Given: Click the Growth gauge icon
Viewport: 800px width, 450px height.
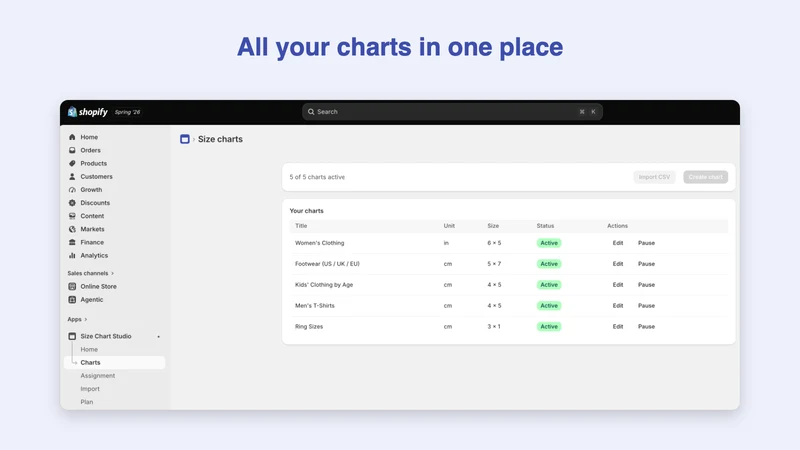Looking at the screenshot, I should [x=72, y=190].
